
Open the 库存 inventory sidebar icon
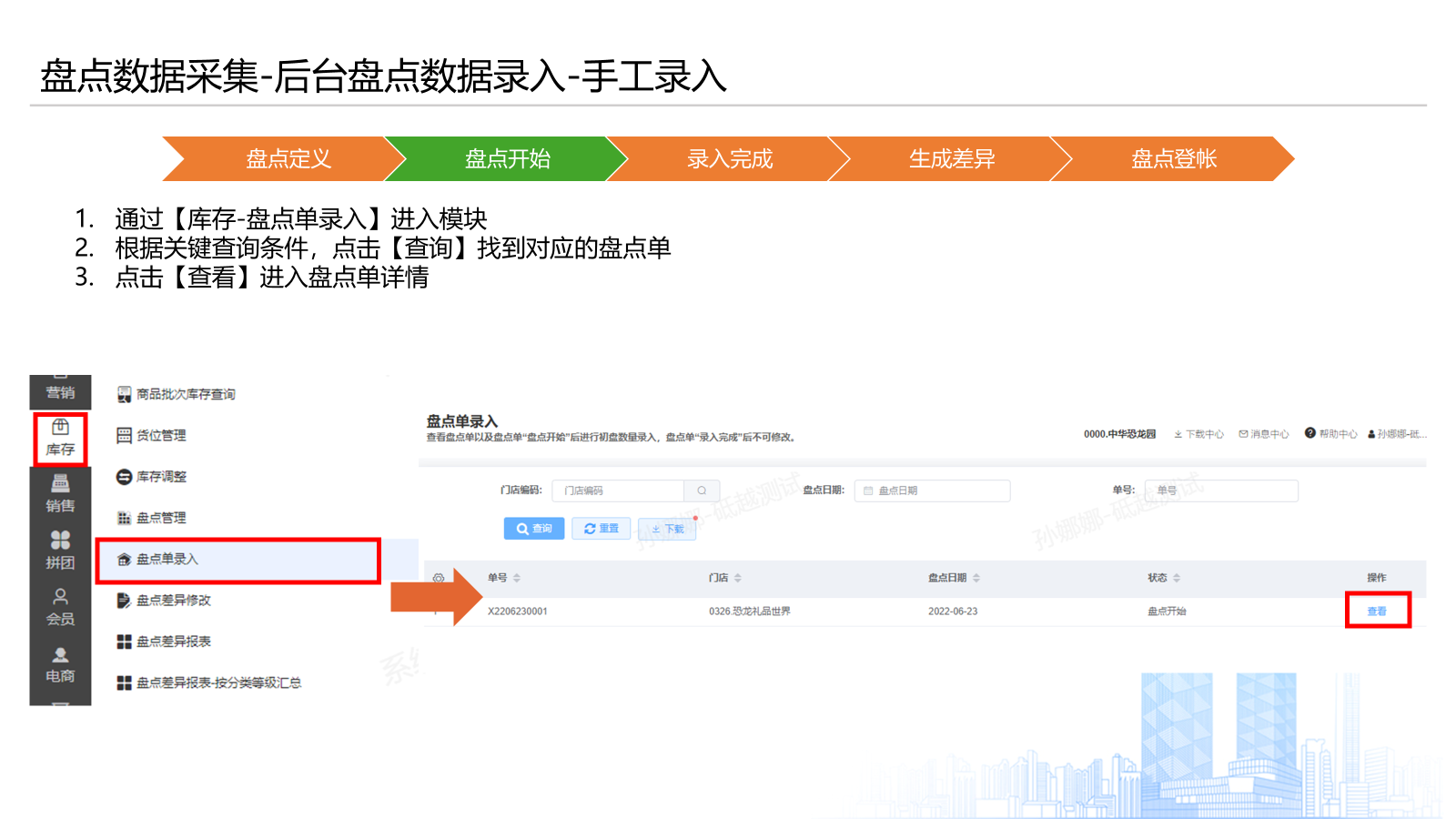(60, 438)
